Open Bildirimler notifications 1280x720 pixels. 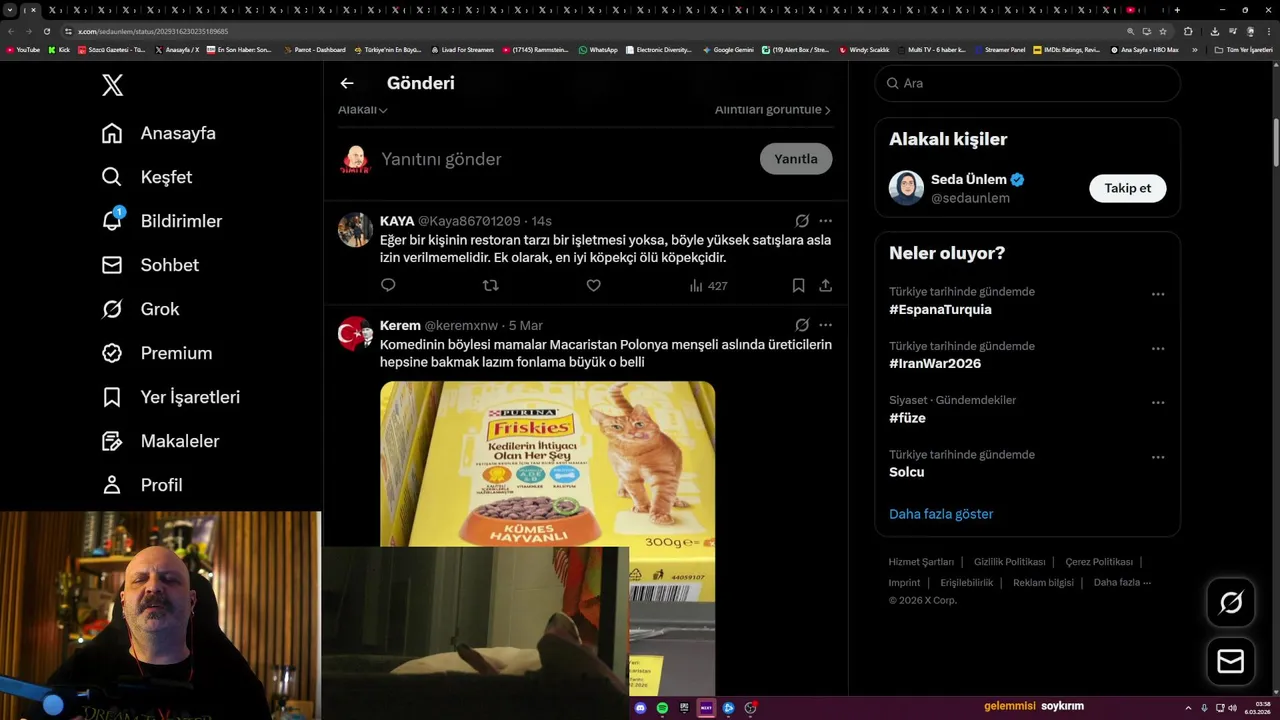[x=162, y=221]
